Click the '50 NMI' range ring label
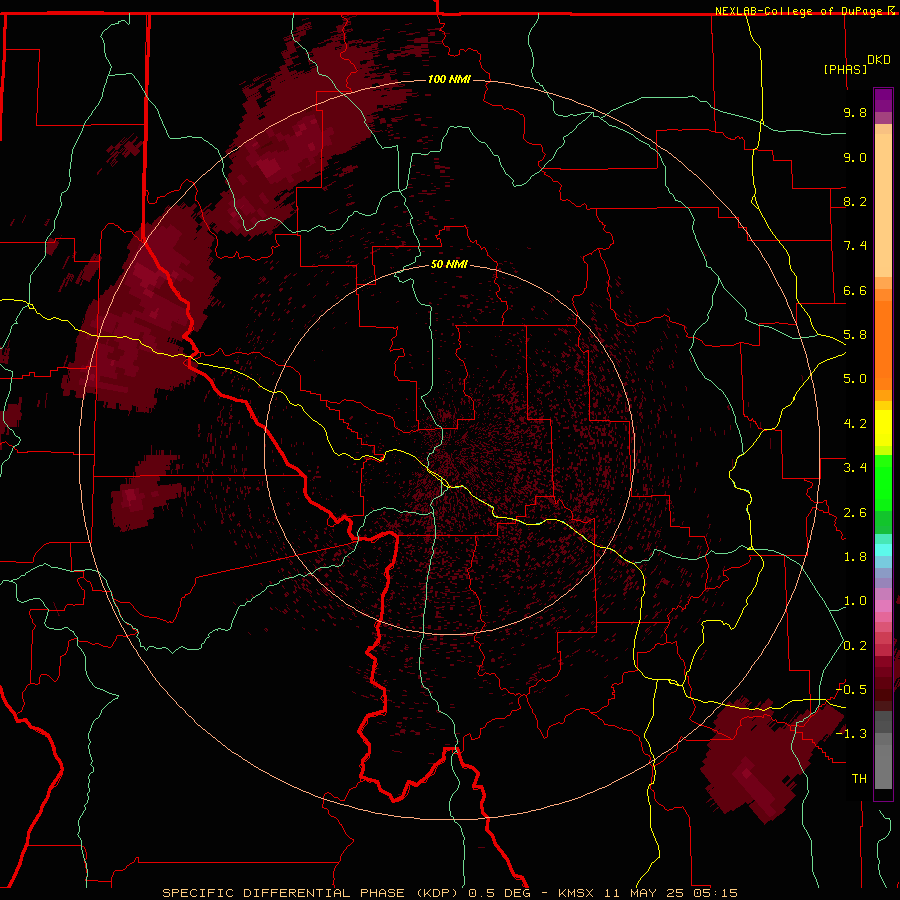 tap(449, 264)
